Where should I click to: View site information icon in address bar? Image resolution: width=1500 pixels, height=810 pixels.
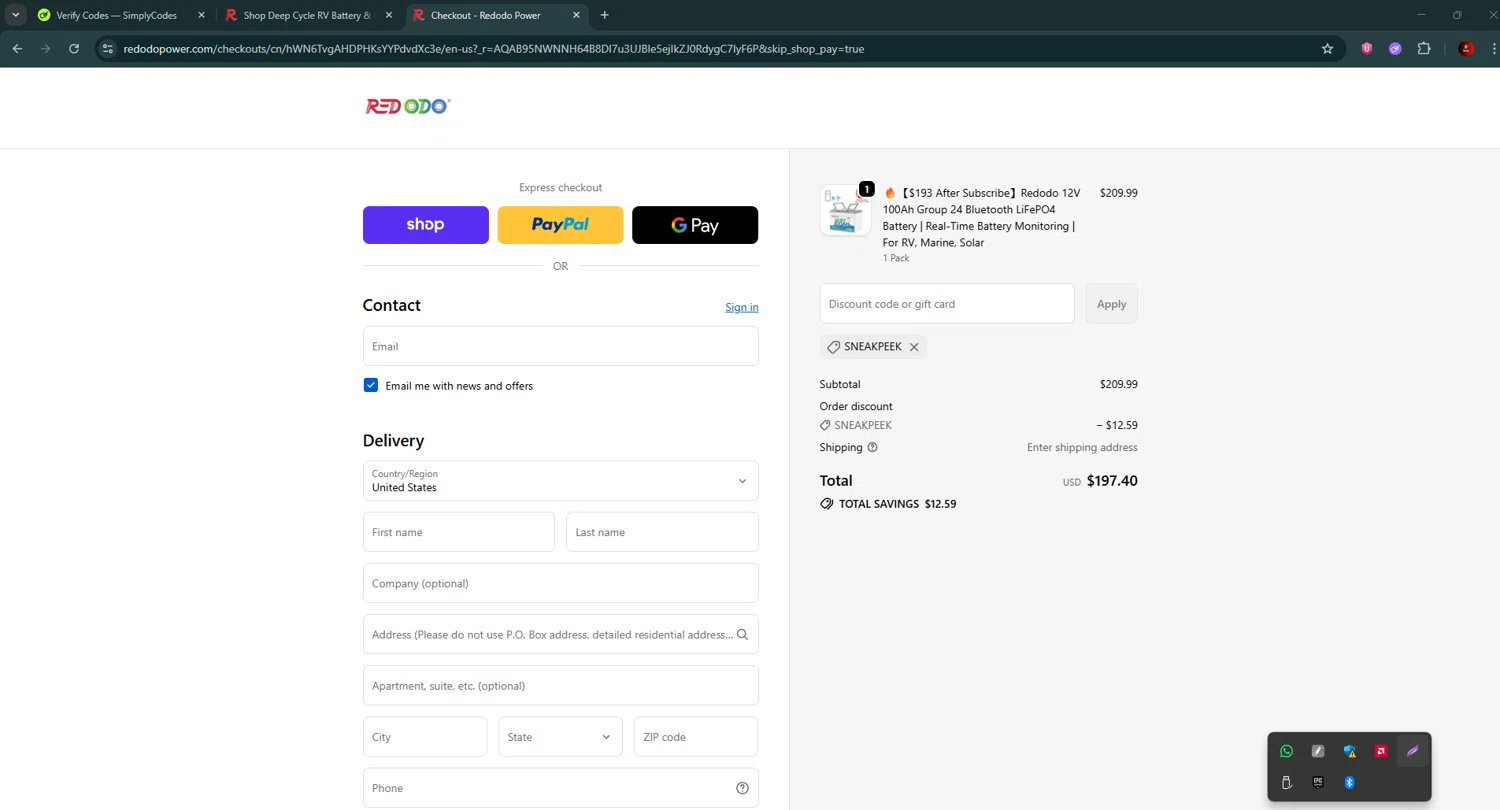pyautogui.click(x=108, y=48)
